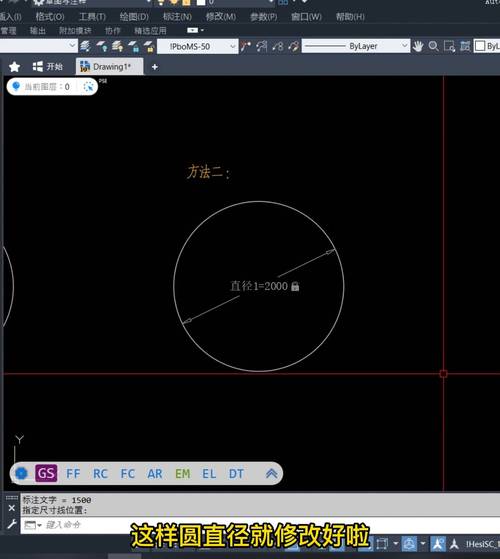Click the second icon right of !PboMS-50 dropdown
500x559 pixels.
[x=262, y=46]
